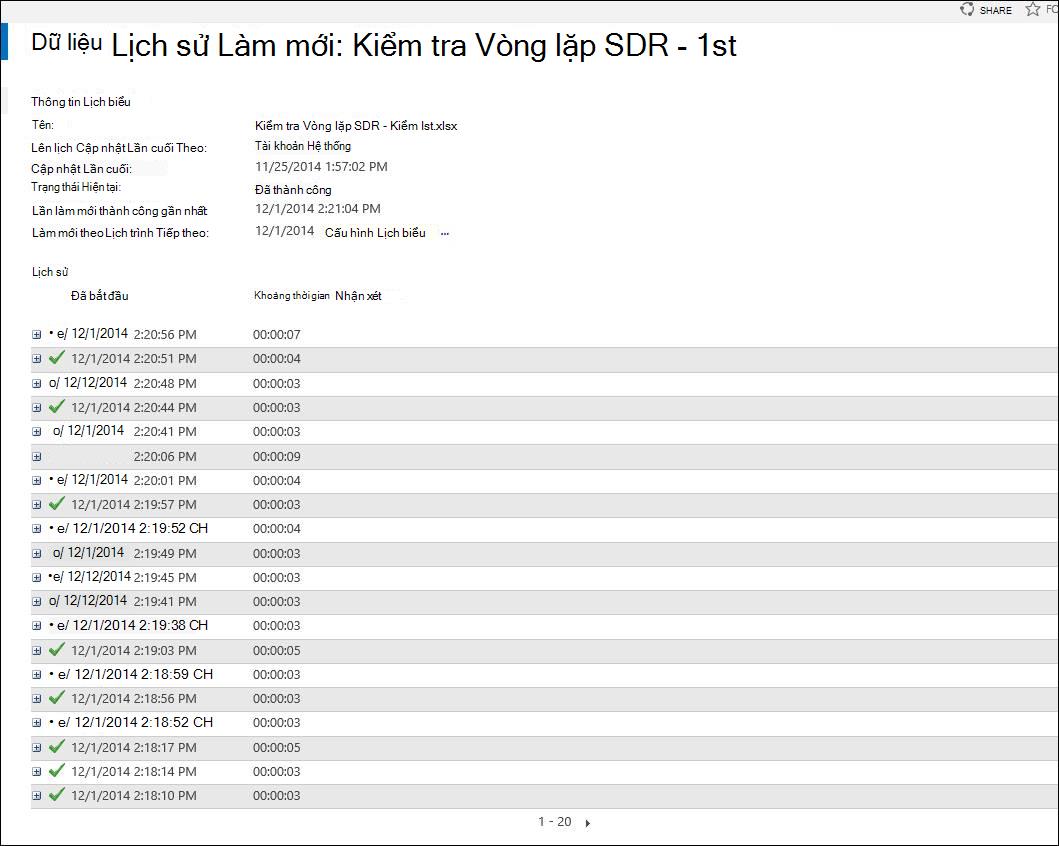
Task: Expand the 2:19:03 PM history row
Action: point(36,651)
